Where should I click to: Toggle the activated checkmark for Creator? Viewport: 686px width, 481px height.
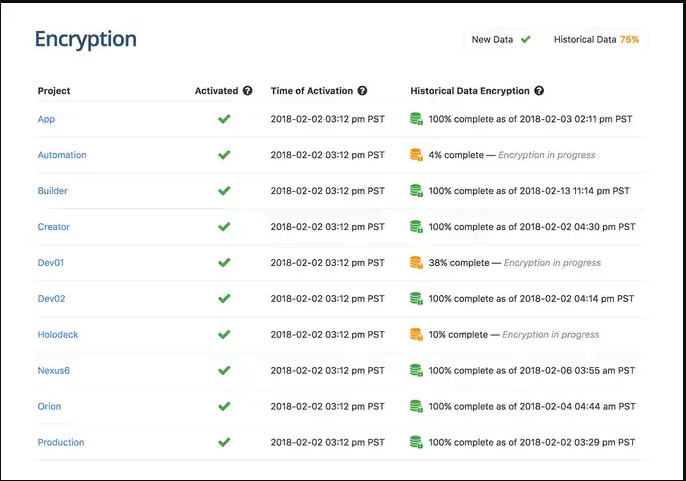coord(224,227)
